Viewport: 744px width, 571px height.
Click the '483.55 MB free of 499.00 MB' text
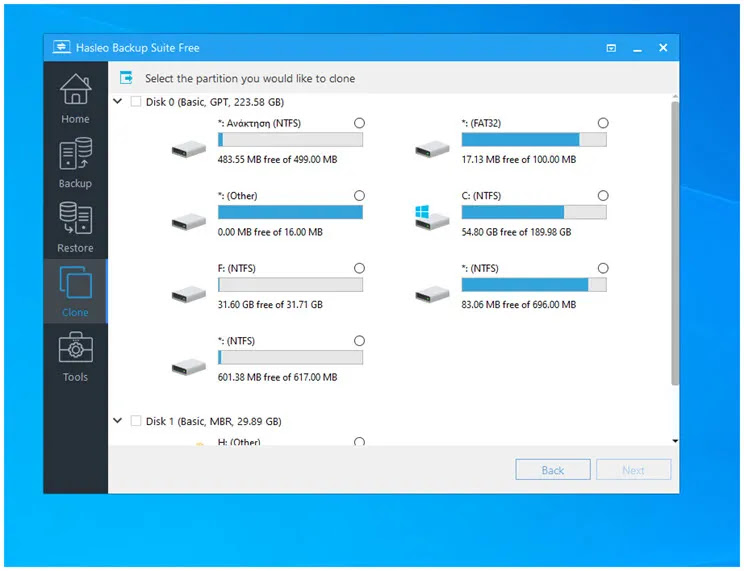[277, 159]
